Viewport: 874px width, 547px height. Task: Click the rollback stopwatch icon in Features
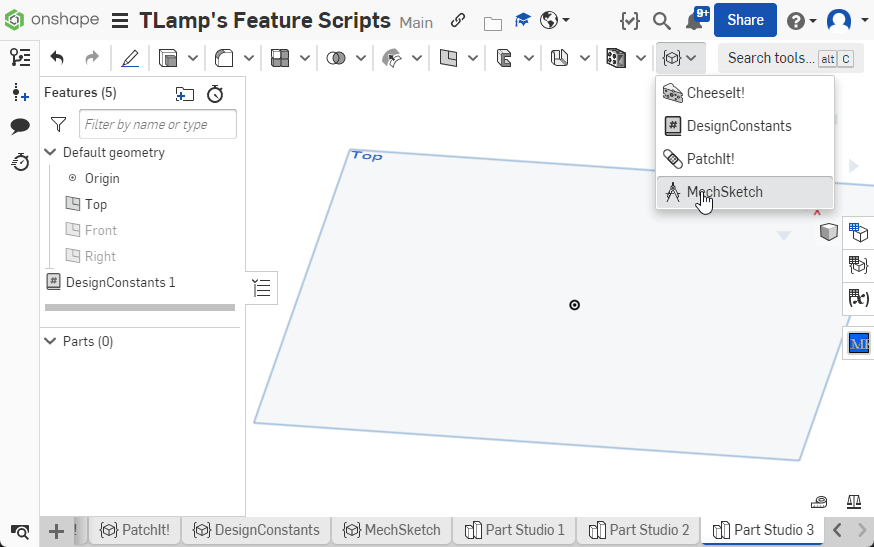pos(215,94)
